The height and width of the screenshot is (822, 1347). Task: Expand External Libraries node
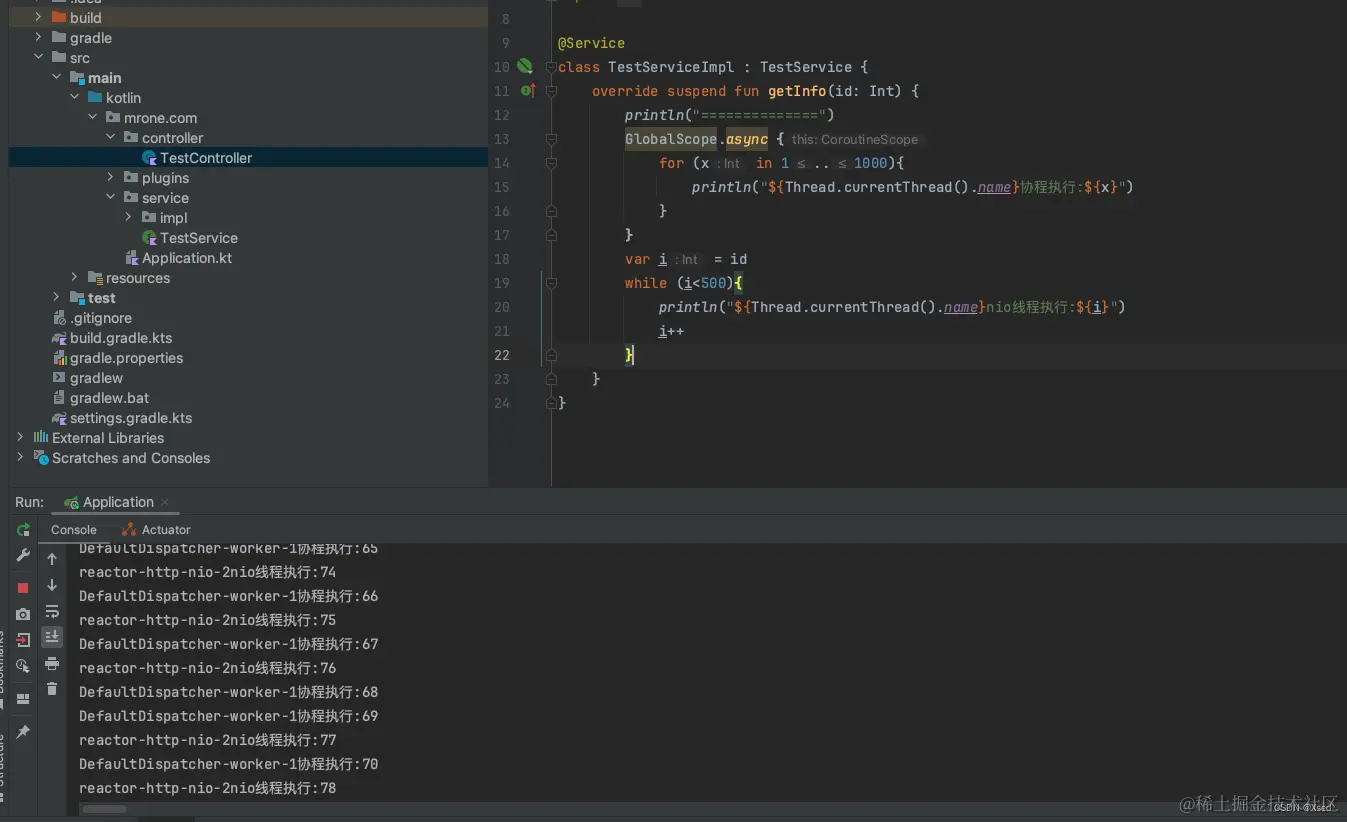(20, 438)
